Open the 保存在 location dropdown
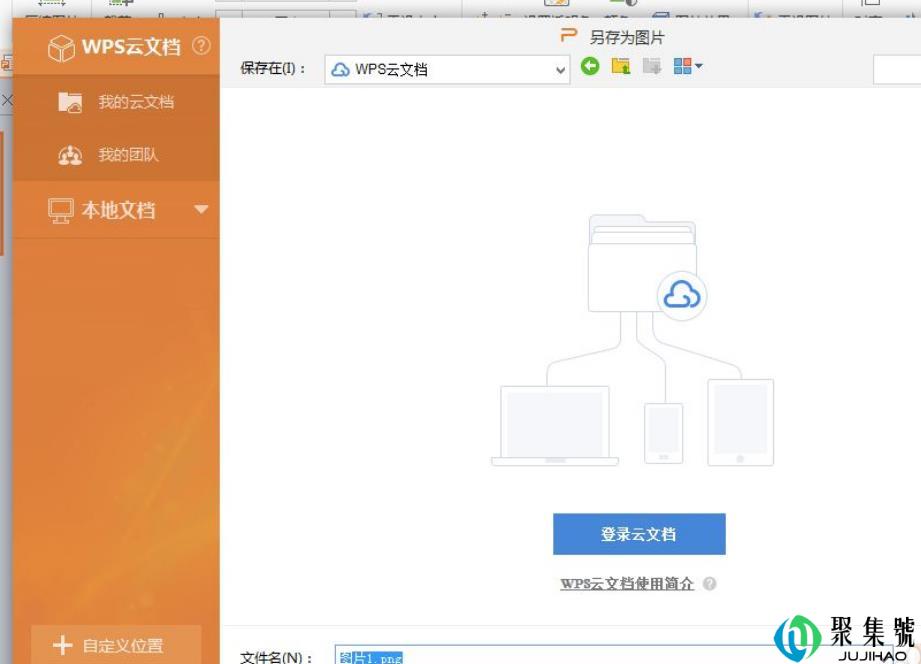Image resolution: width=921 pixels, height=664 pixels. [561, 70]
